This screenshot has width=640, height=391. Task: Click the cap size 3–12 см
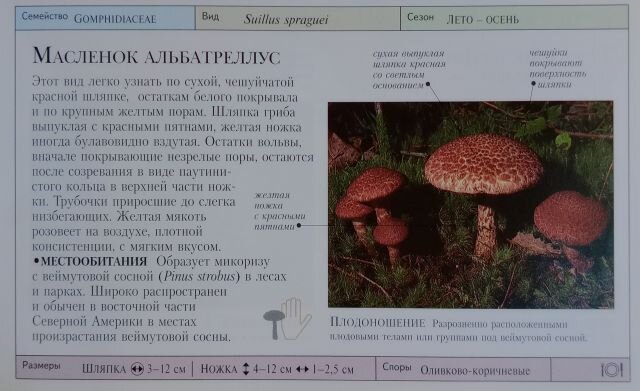(x=166, y=369)
